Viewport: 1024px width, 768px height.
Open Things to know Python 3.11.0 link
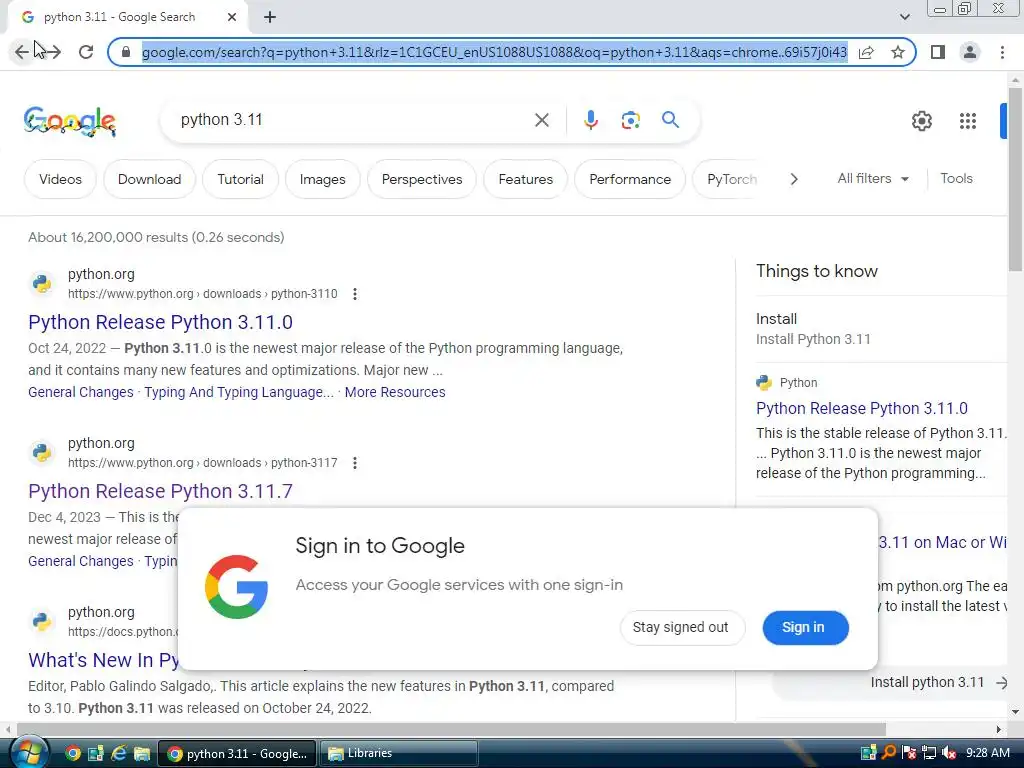(x=861, y=408)
